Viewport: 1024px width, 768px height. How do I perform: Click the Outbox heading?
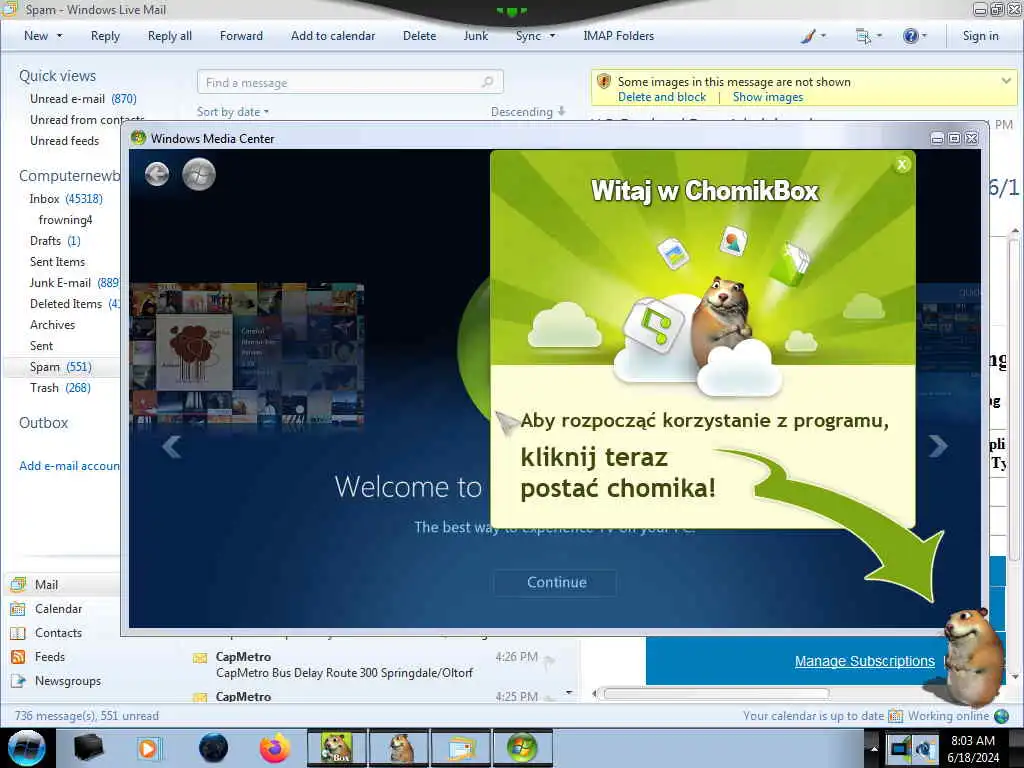[43, 423]
